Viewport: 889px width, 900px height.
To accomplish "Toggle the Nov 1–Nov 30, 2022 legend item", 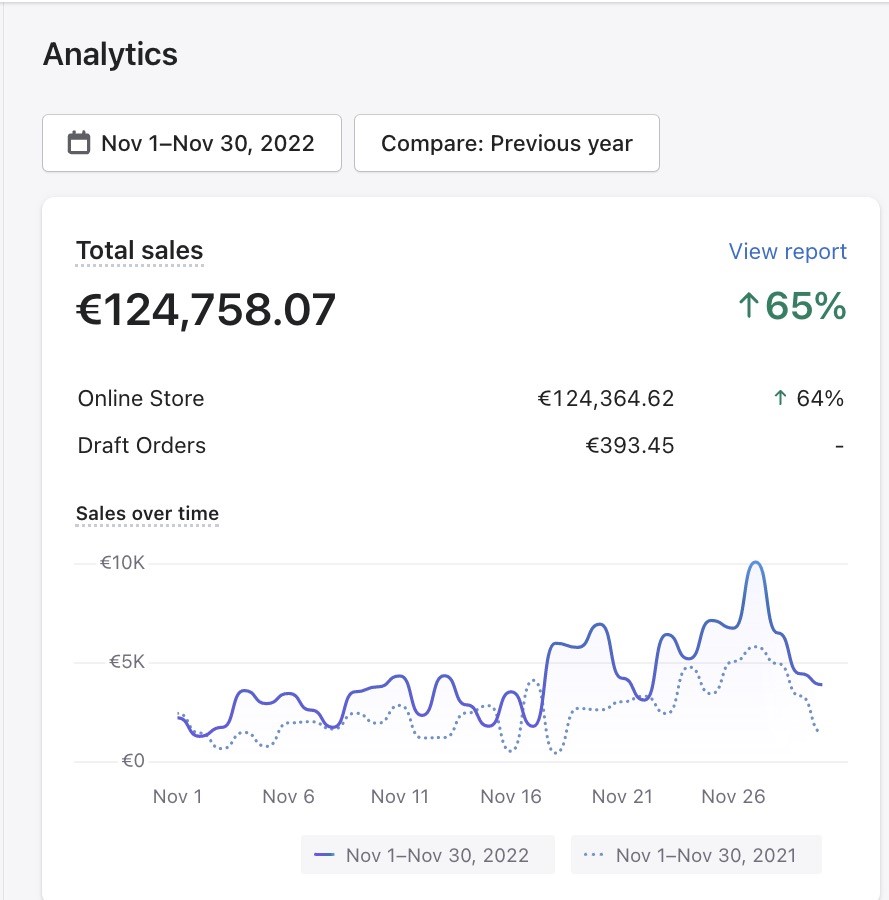I will pyautogui.click(x=427, y=855).
